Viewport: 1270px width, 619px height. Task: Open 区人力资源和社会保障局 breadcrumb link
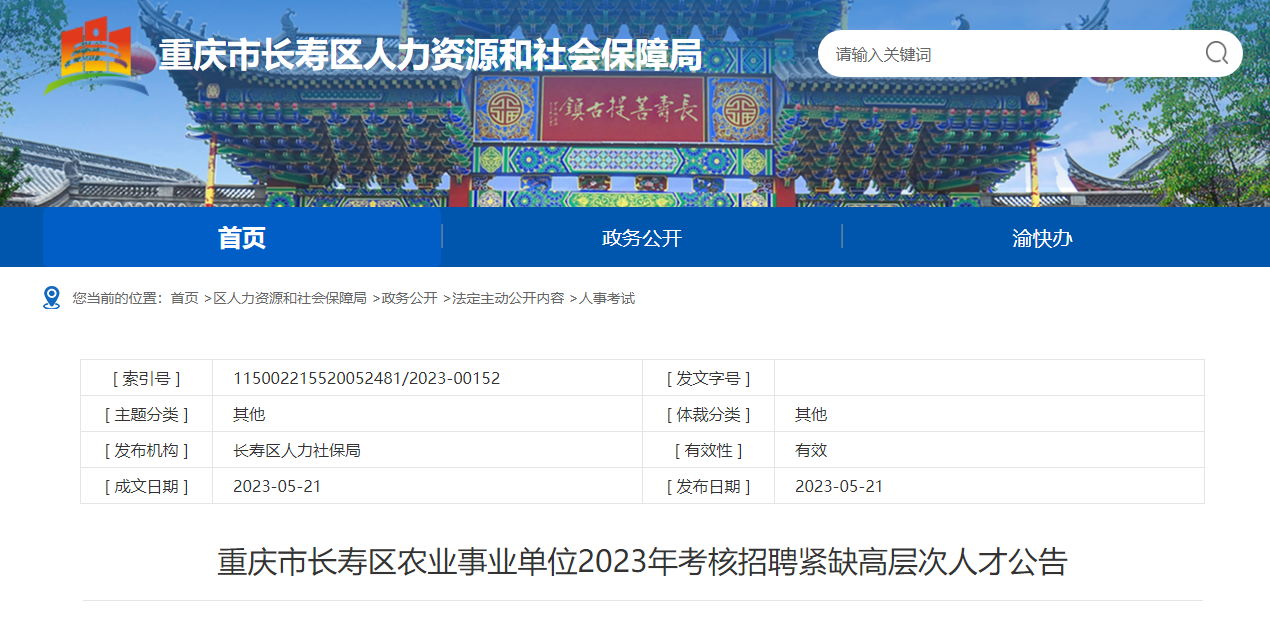tap(290, 298)
